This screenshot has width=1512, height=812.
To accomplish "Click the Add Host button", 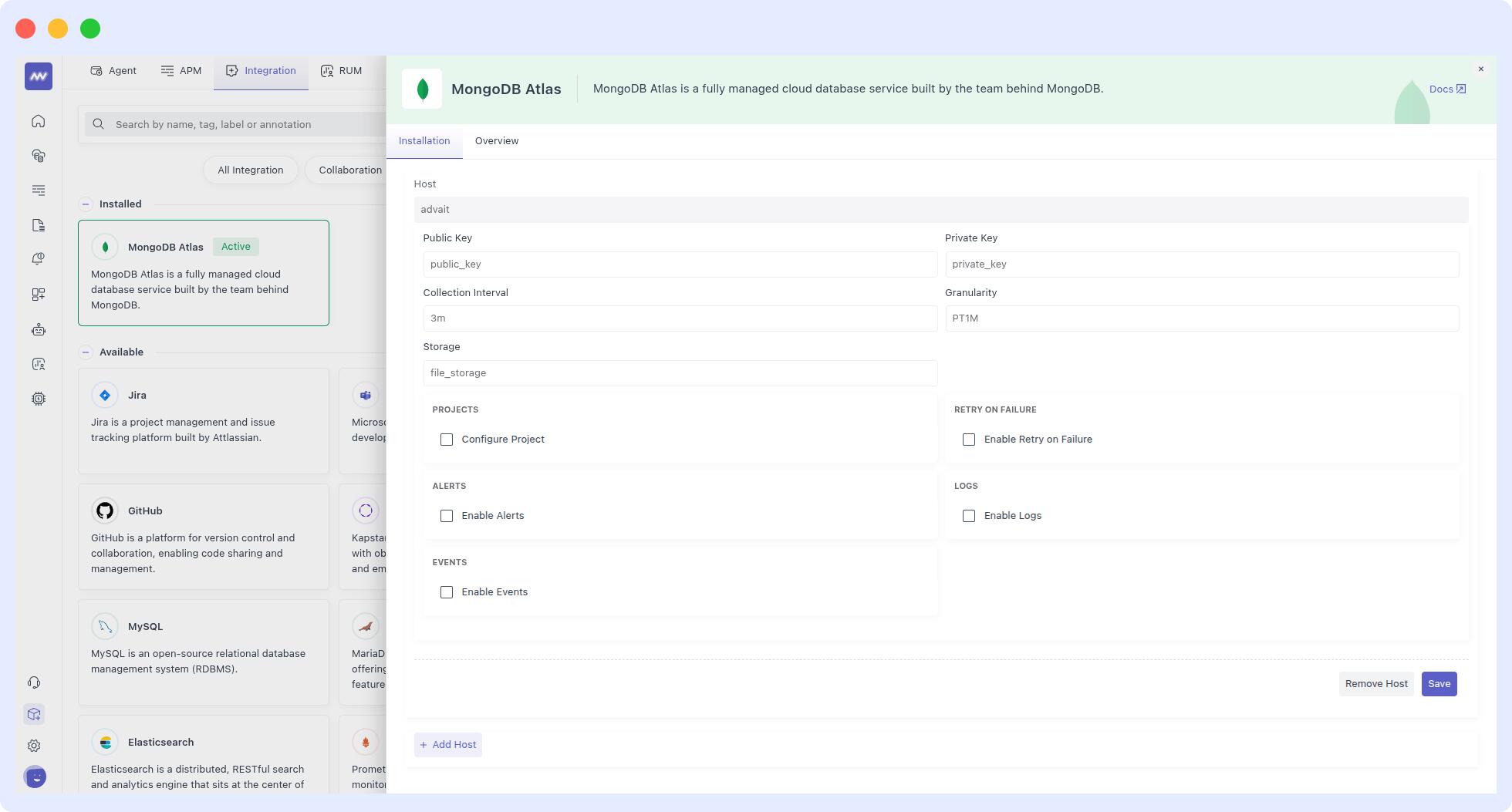I will click(x=448, y=745).
